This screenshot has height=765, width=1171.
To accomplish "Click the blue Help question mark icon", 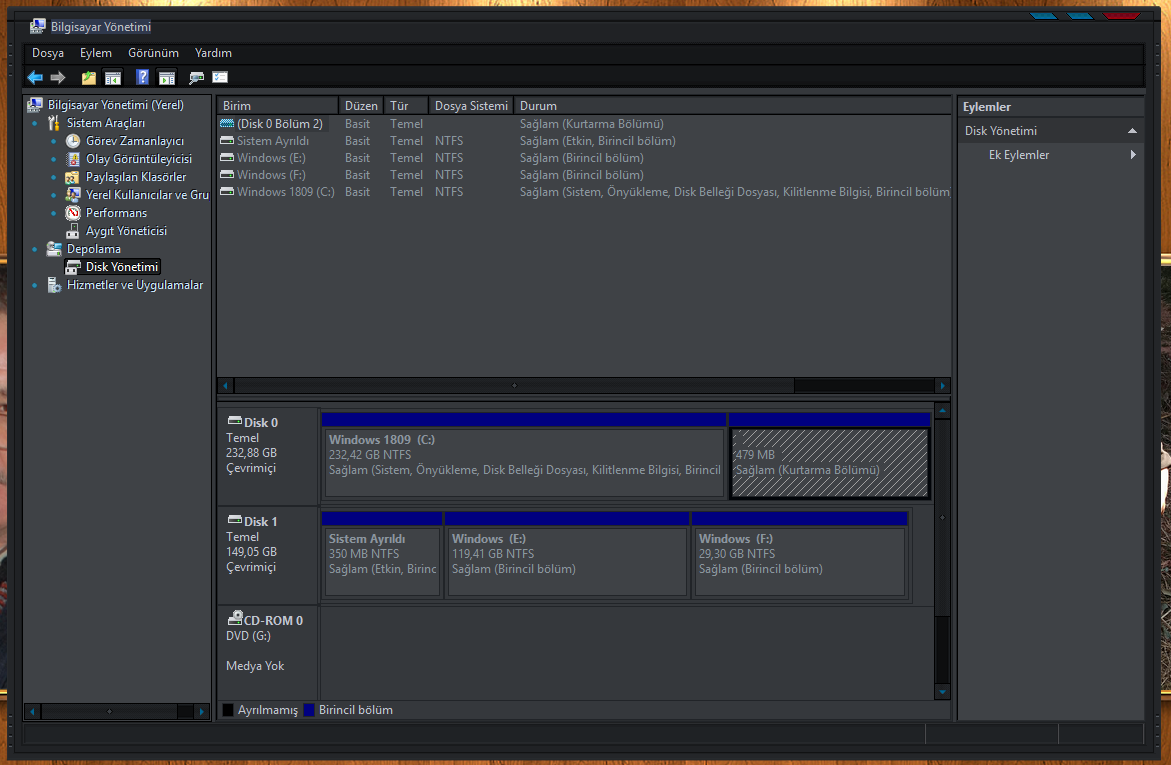I will click(142, 77).
